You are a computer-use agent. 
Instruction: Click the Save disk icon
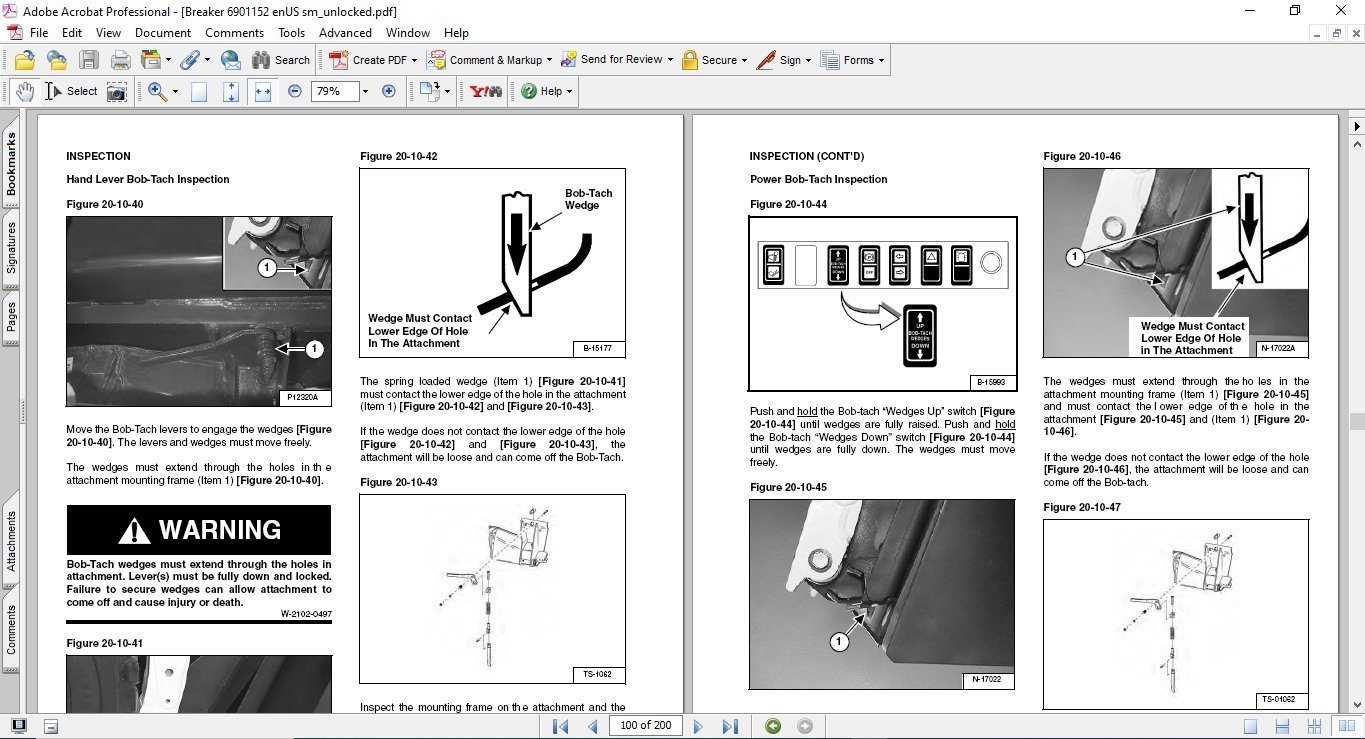tap(89, 60)
